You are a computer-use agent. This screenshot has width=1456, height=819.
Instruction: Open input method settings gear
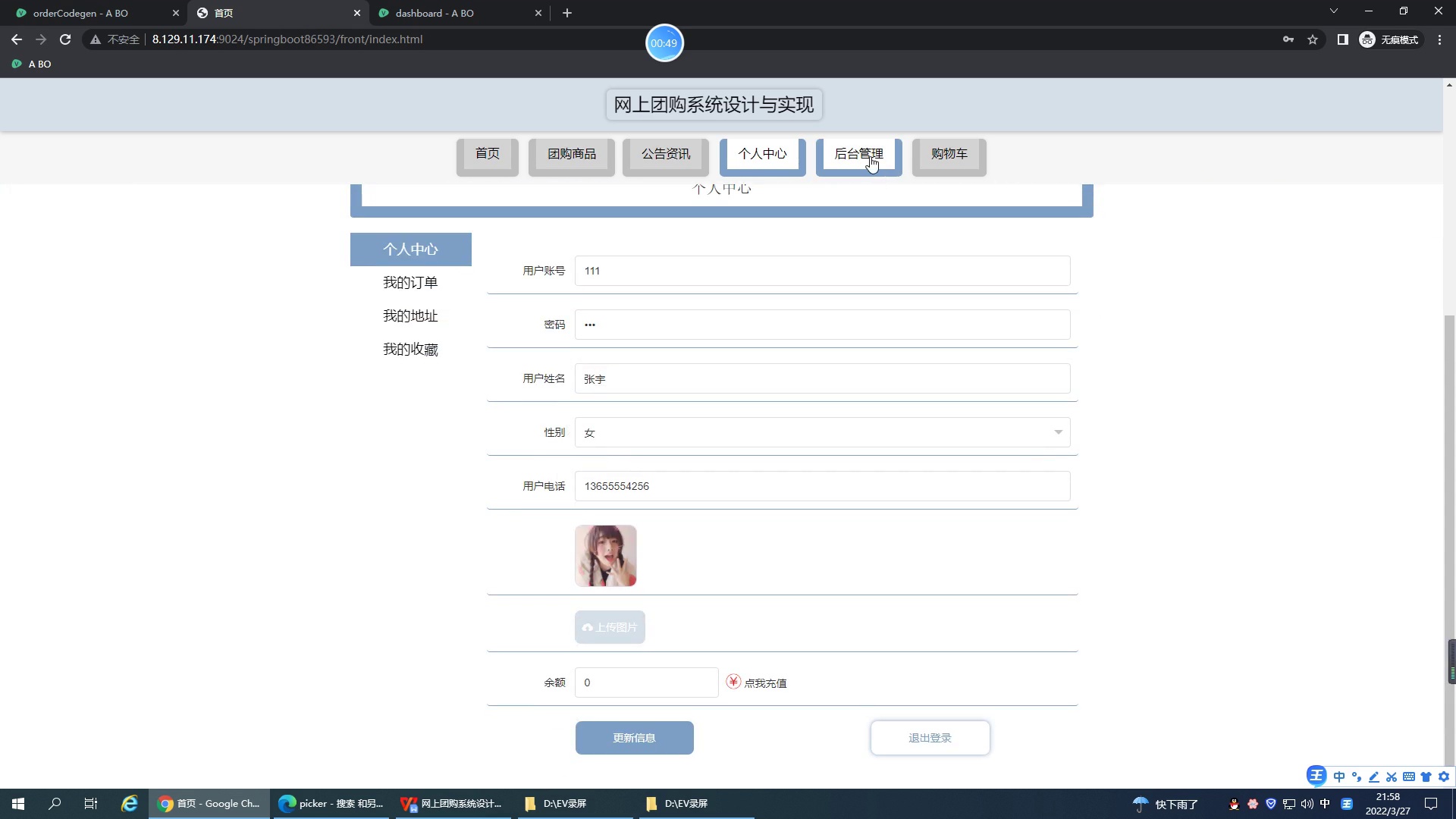[1445, 777]
